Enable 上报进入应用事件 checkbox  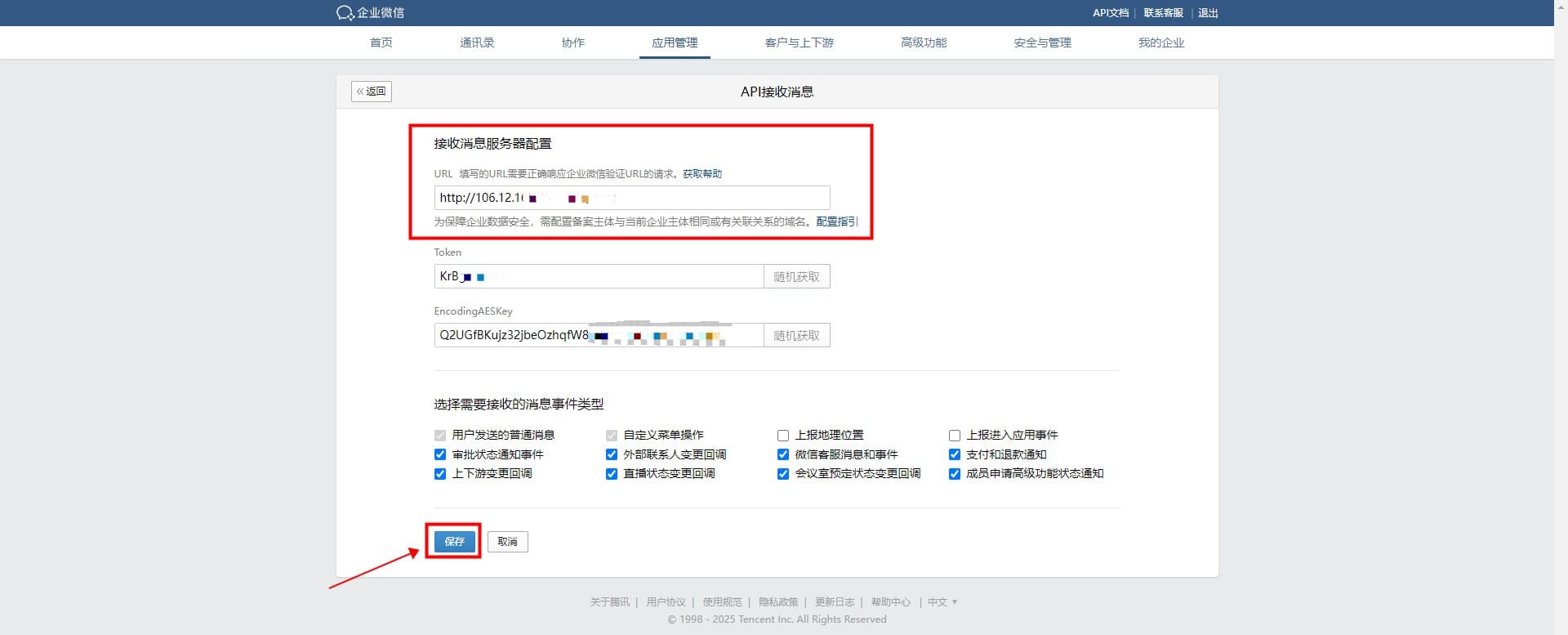pos(955,436)
